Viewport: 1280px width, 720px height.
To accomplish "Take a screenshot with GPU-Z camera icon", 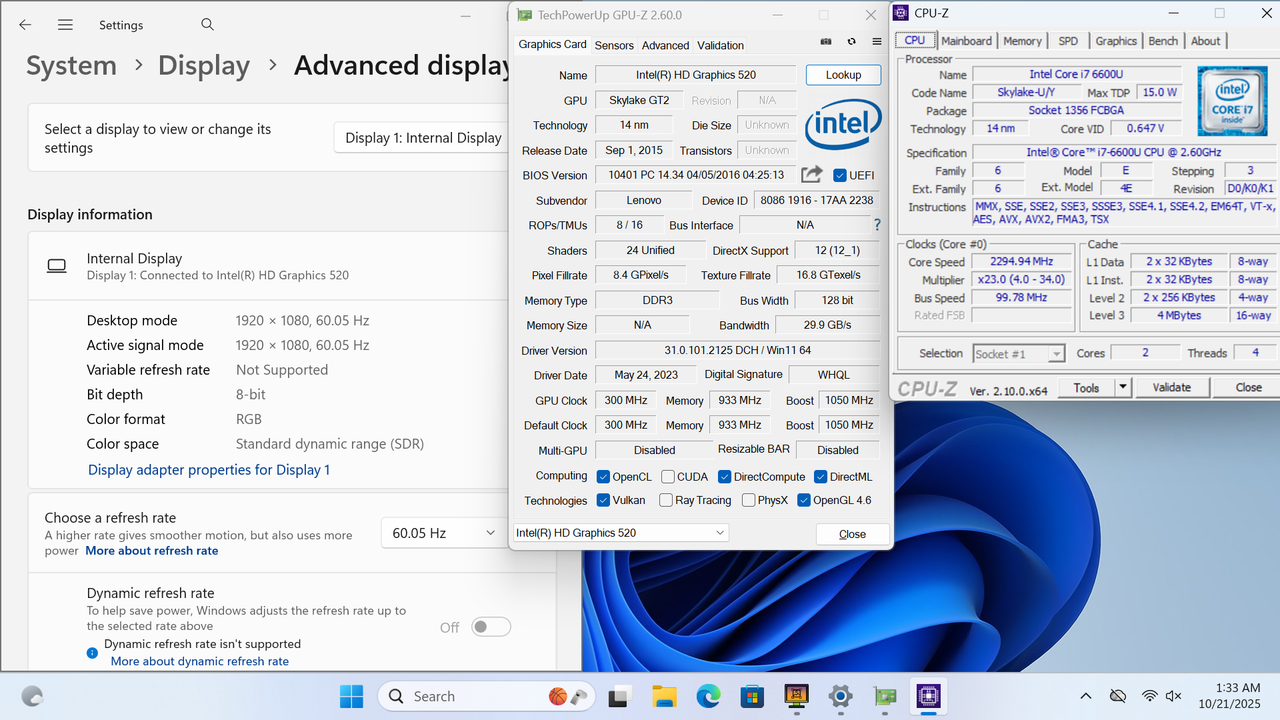I will pos(826,41).
